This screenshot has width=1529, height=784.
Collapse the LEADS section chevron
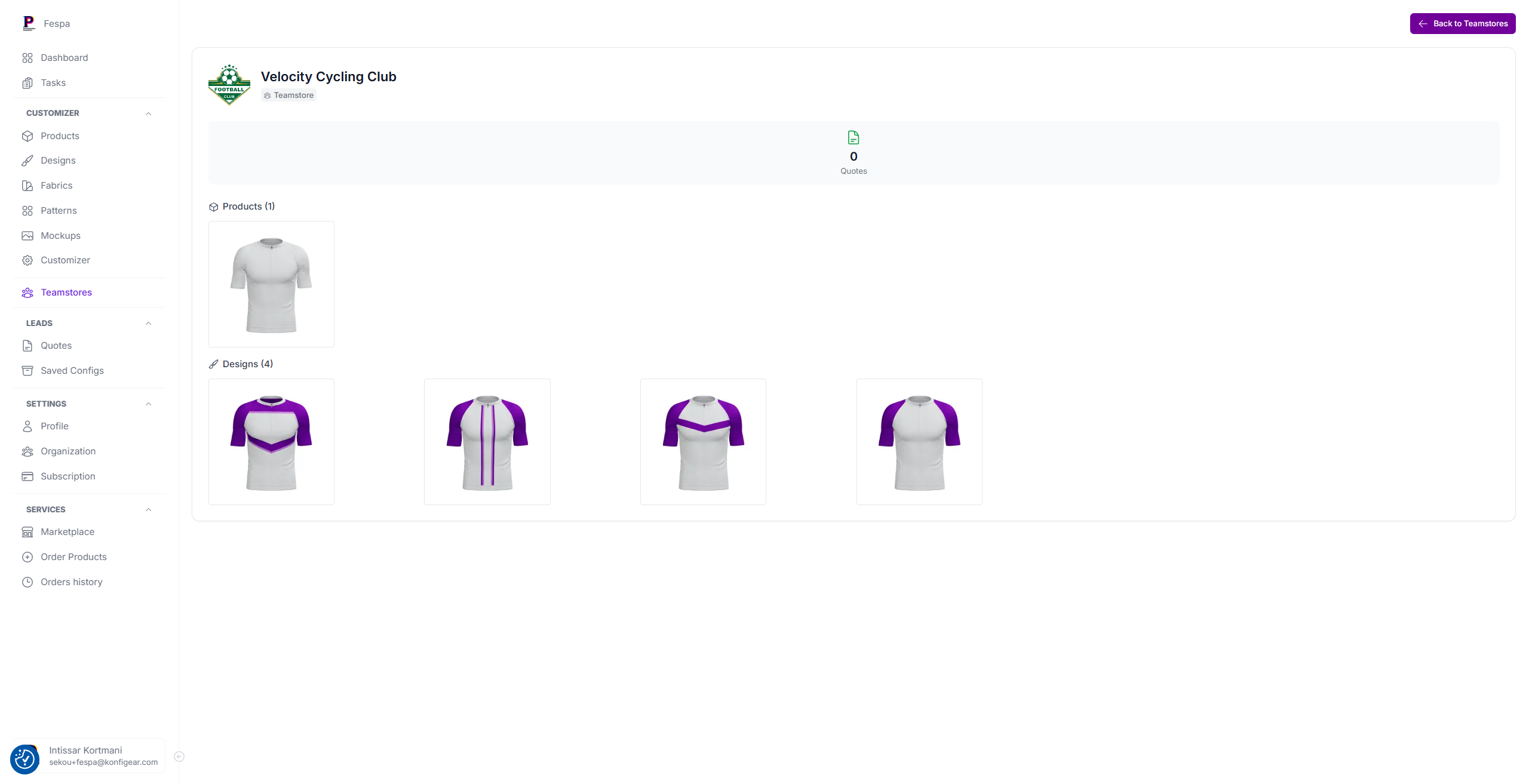point(148,323)
